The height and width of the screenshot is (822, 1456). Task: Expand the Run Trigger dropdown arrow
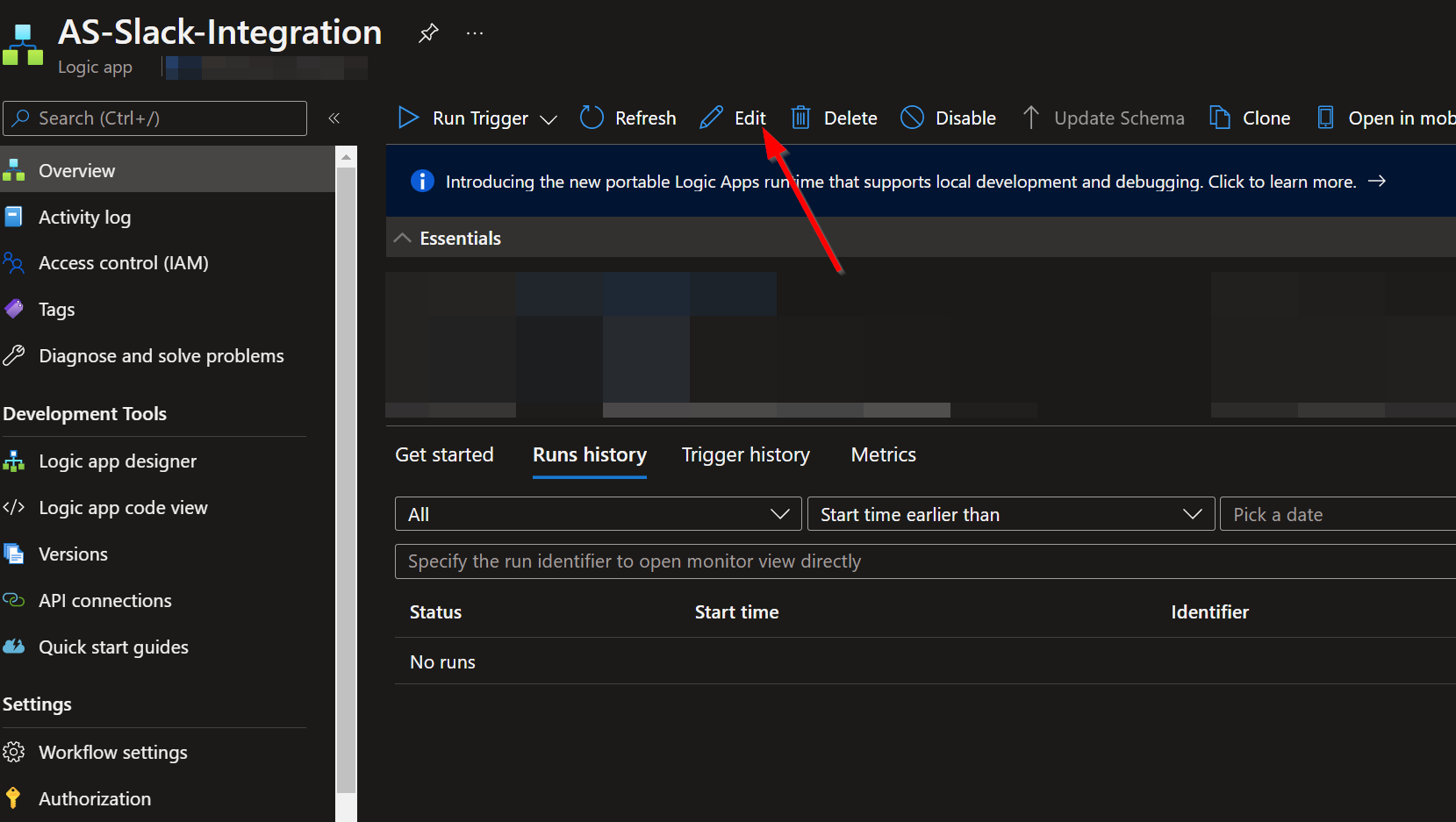549,119
